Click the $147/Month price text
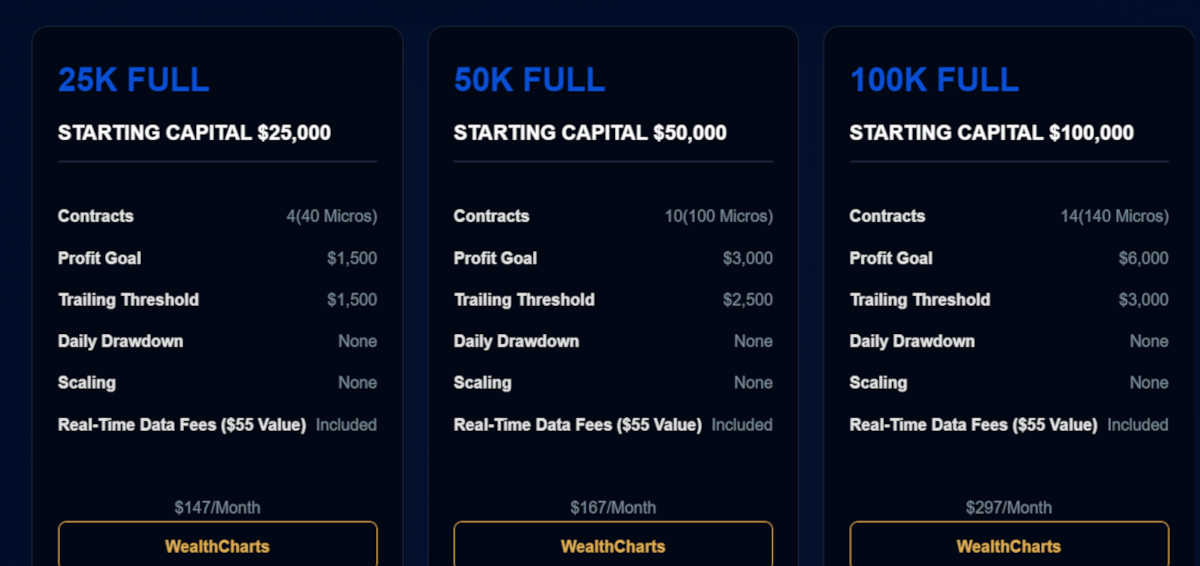Screen dimensions: 1200x566 [x=217, y=508]
